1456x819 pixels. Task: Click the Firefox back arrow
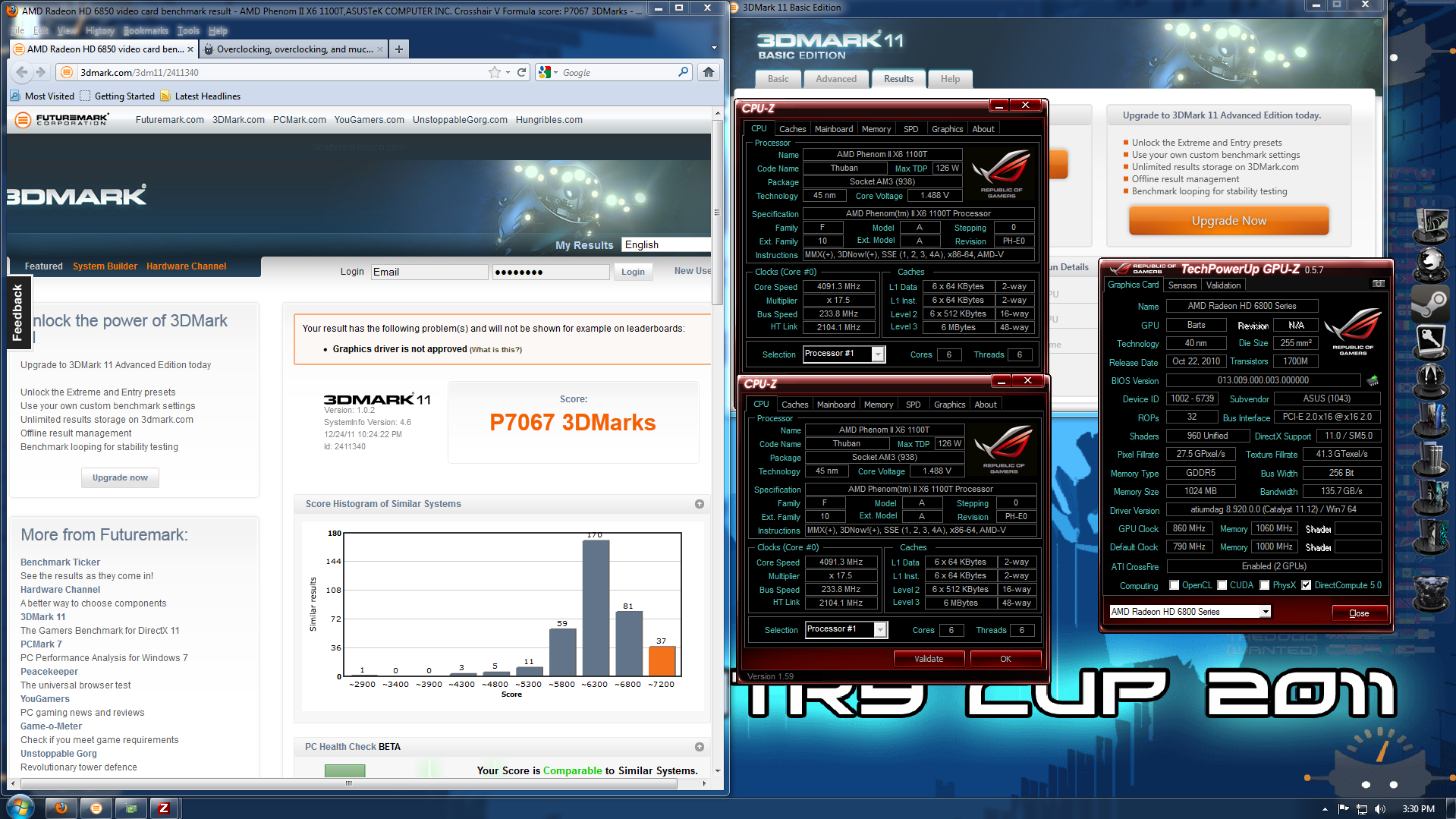click(x=22, y=72)
